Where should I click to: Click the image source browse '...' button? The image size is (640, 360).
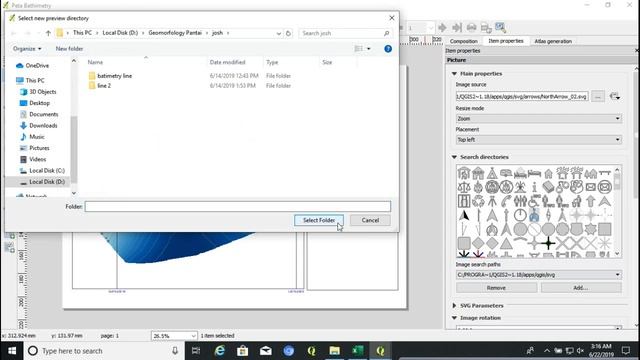coord(598,97)
